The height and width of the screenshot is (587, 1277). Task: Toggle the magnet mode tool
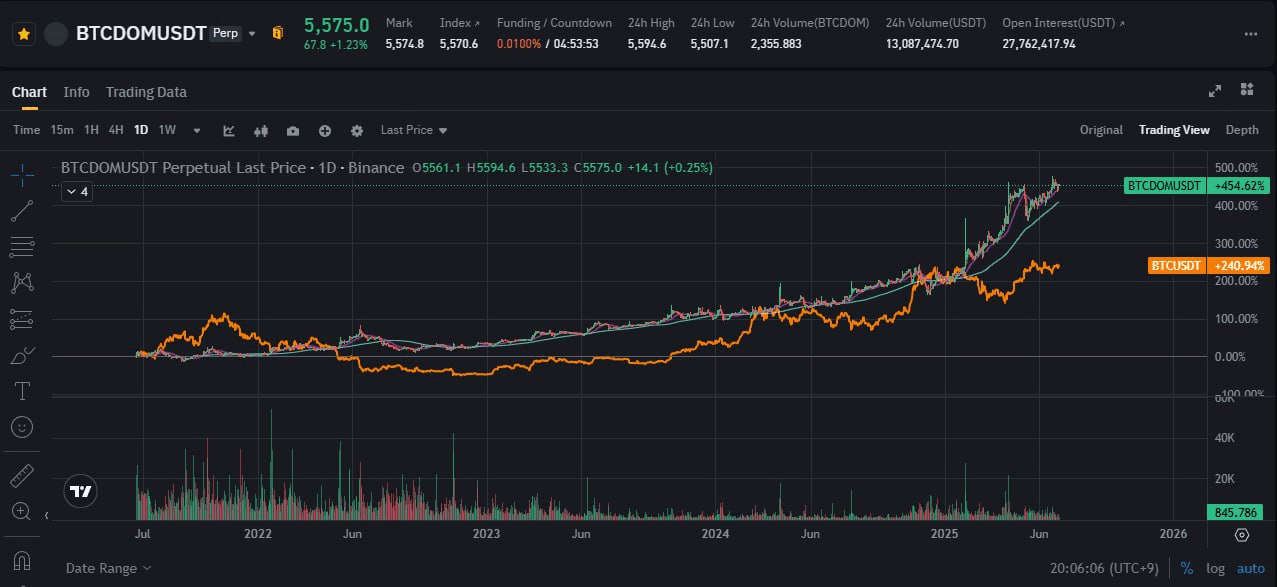click(22, 559)
